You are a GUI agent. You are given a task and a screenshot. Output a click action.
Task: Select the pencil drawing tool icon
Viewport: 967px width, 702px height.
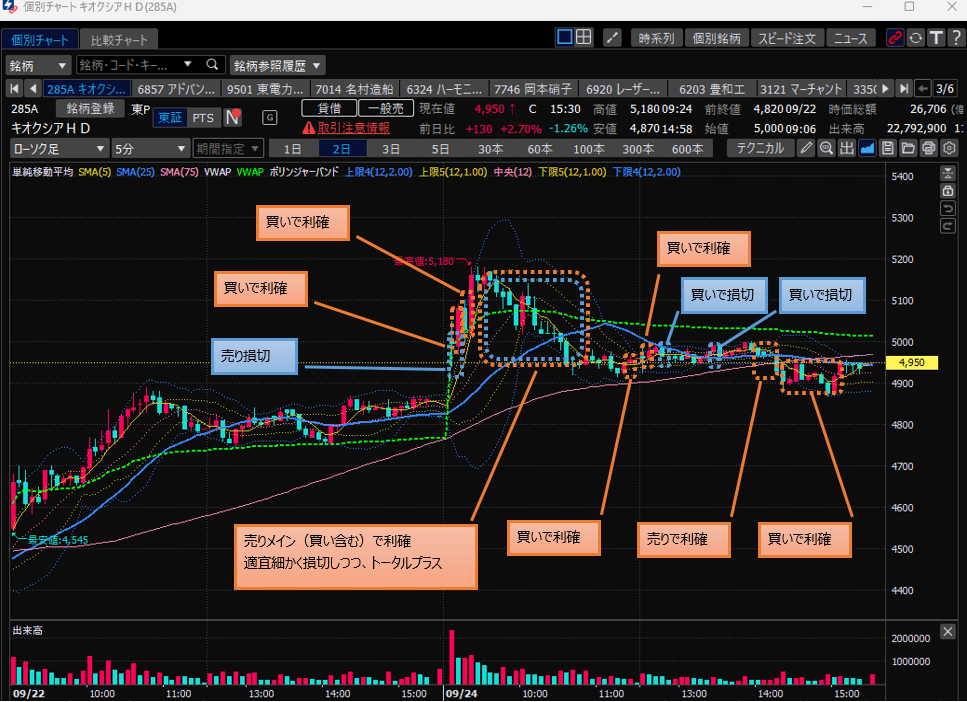806,148
